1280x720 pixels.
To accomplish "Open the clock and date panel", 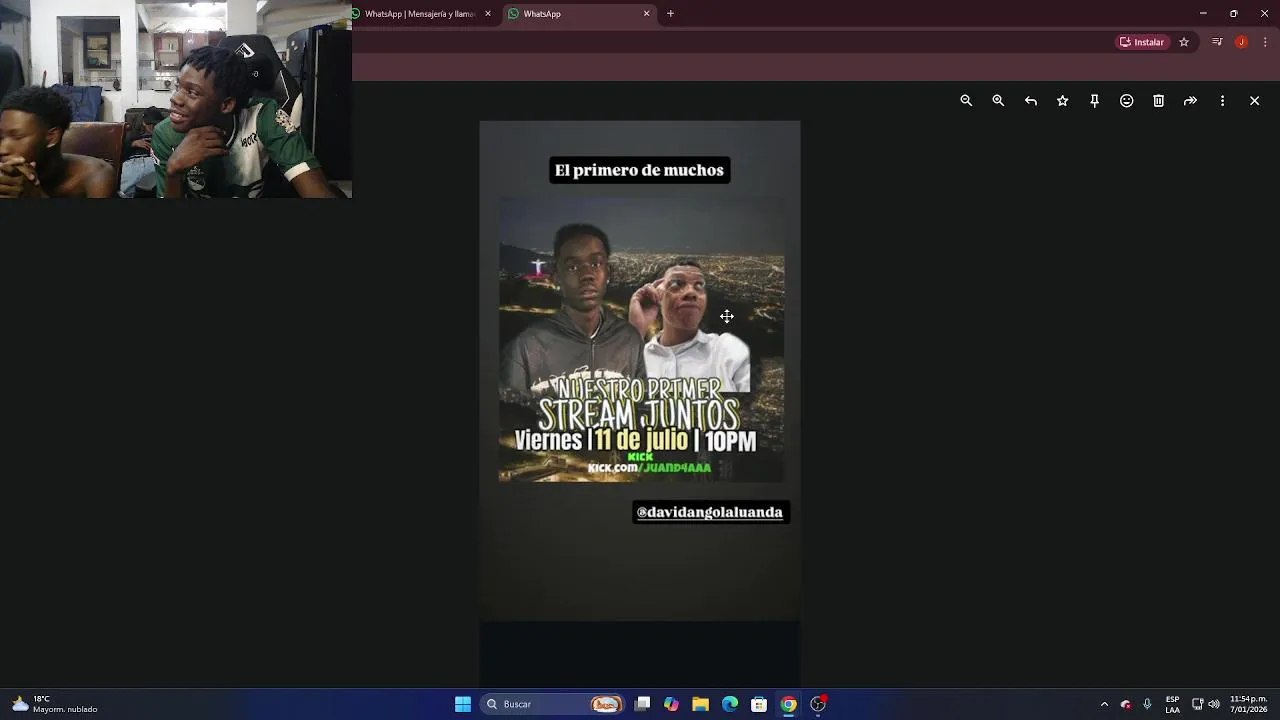I will click(1248, 704).
